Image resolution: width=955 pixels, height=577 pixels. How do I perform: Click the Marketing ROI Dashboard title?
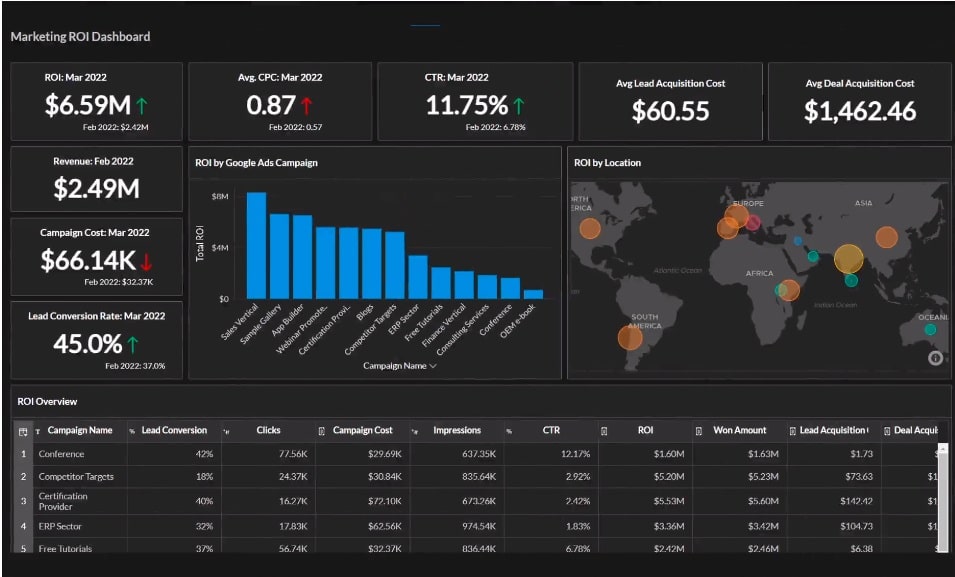pyautogui.click(x=80, y=37)
